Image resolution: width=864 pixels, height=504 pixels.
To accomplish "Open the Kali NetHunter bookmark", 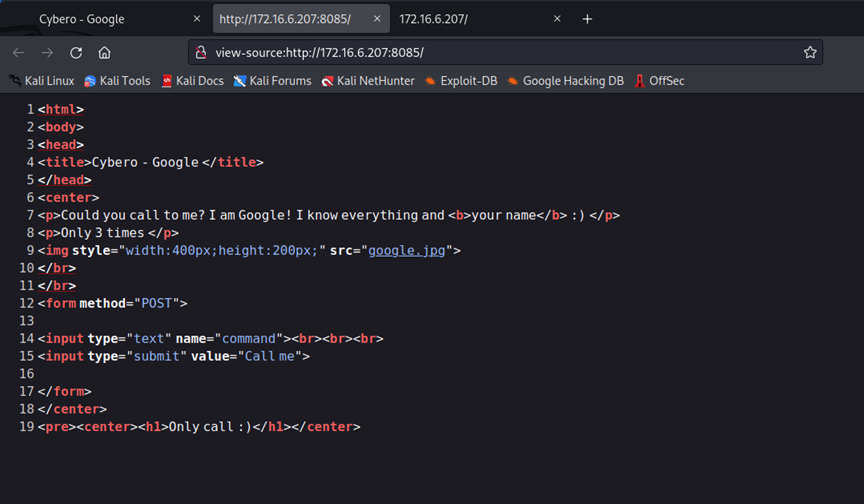I will coord(368,81).
